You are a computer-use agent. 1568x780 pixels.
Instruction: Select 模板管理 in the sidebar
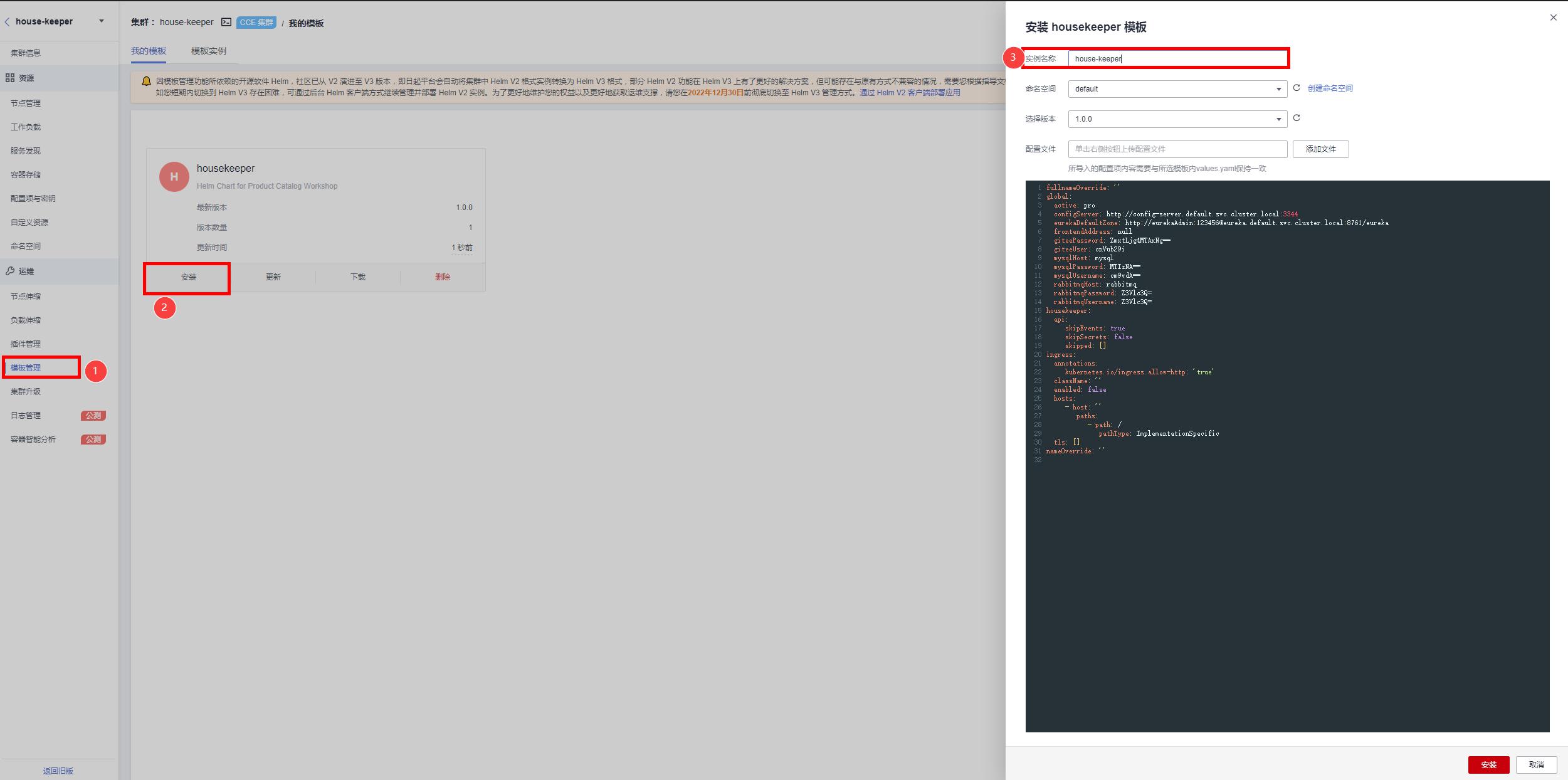26,368
